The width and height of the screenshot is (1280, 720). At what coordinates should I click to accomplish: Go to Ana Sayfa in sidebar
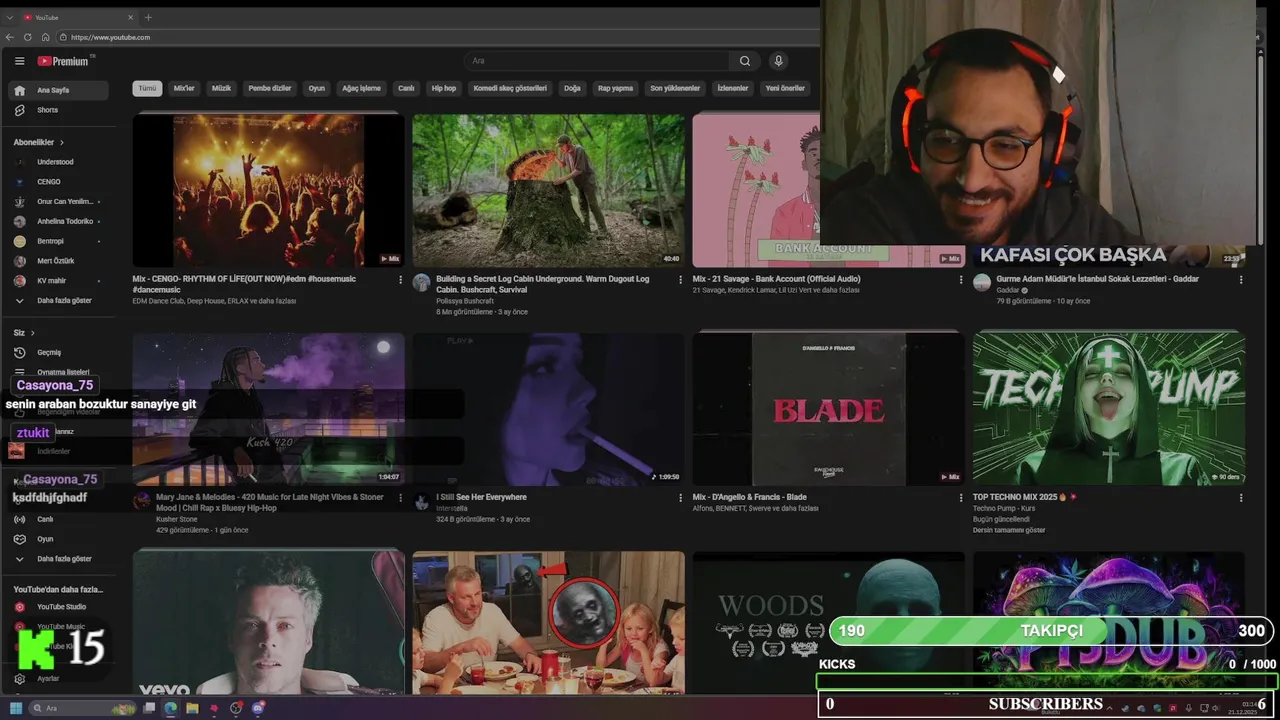pyautogui.click(x=59, y=90)
